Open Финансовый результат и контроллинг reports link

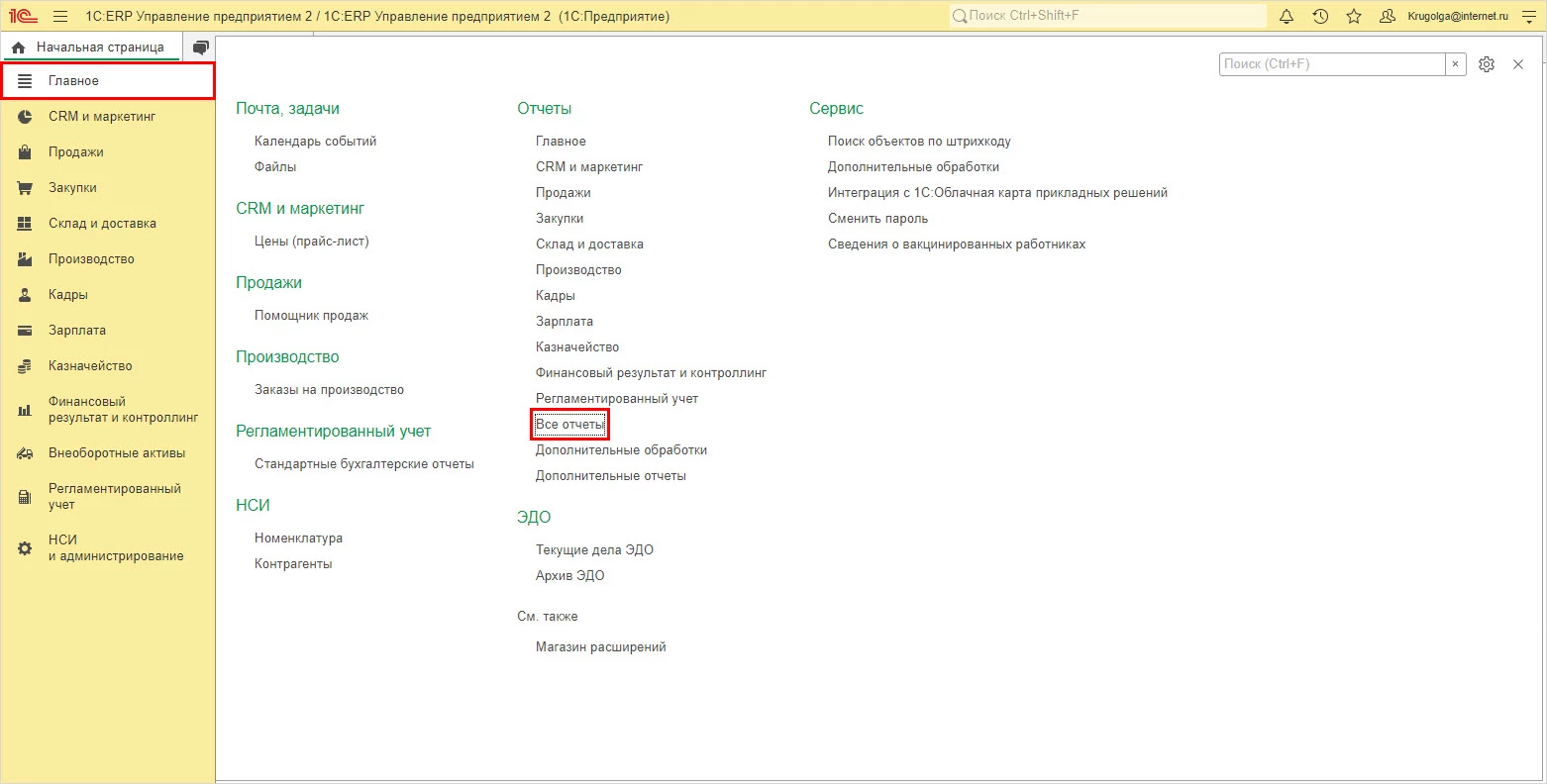point(652,373)
